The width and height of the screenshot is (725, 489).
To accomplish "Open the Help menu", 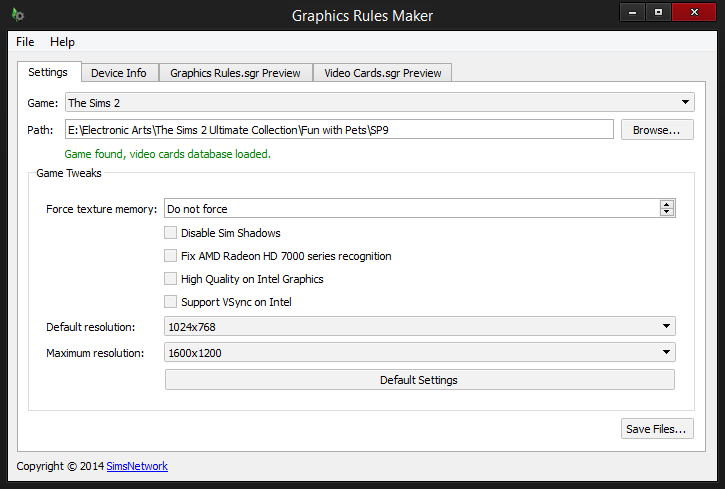I will coord(62,42).
